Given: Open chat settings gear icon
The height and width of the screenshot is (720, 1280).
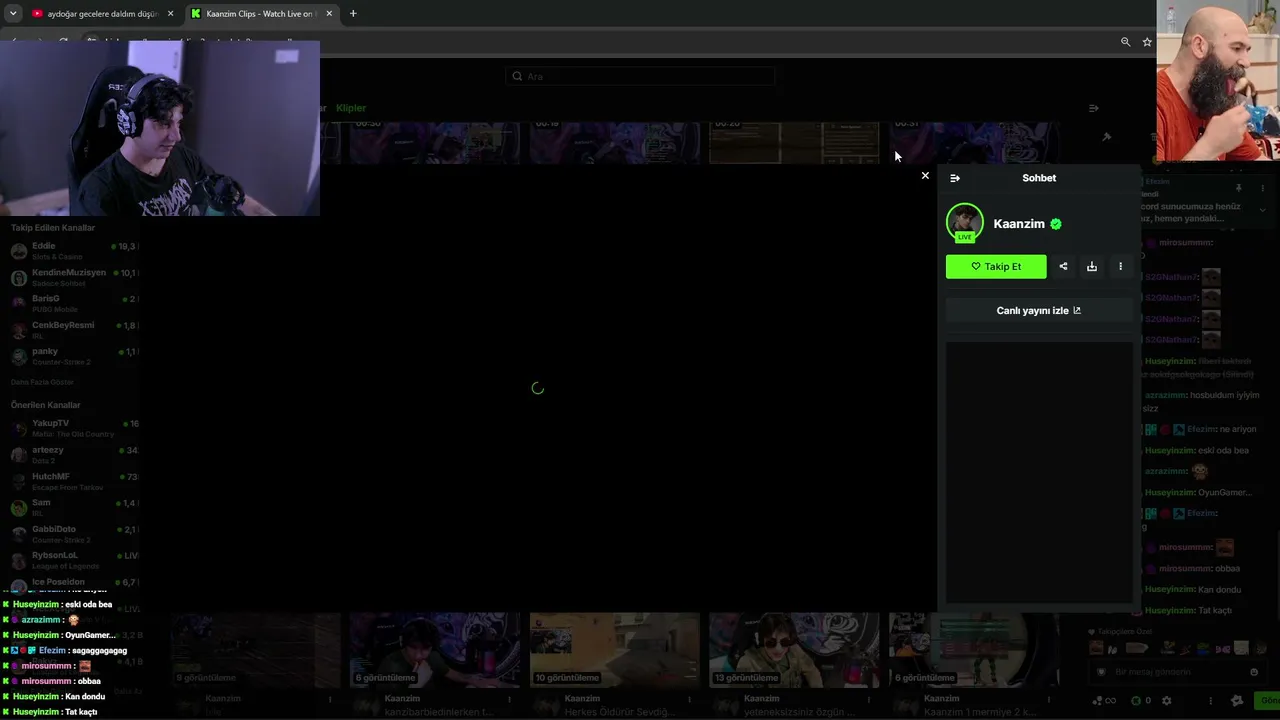Looking at the screenshot, I should [x=1166, y=701].
